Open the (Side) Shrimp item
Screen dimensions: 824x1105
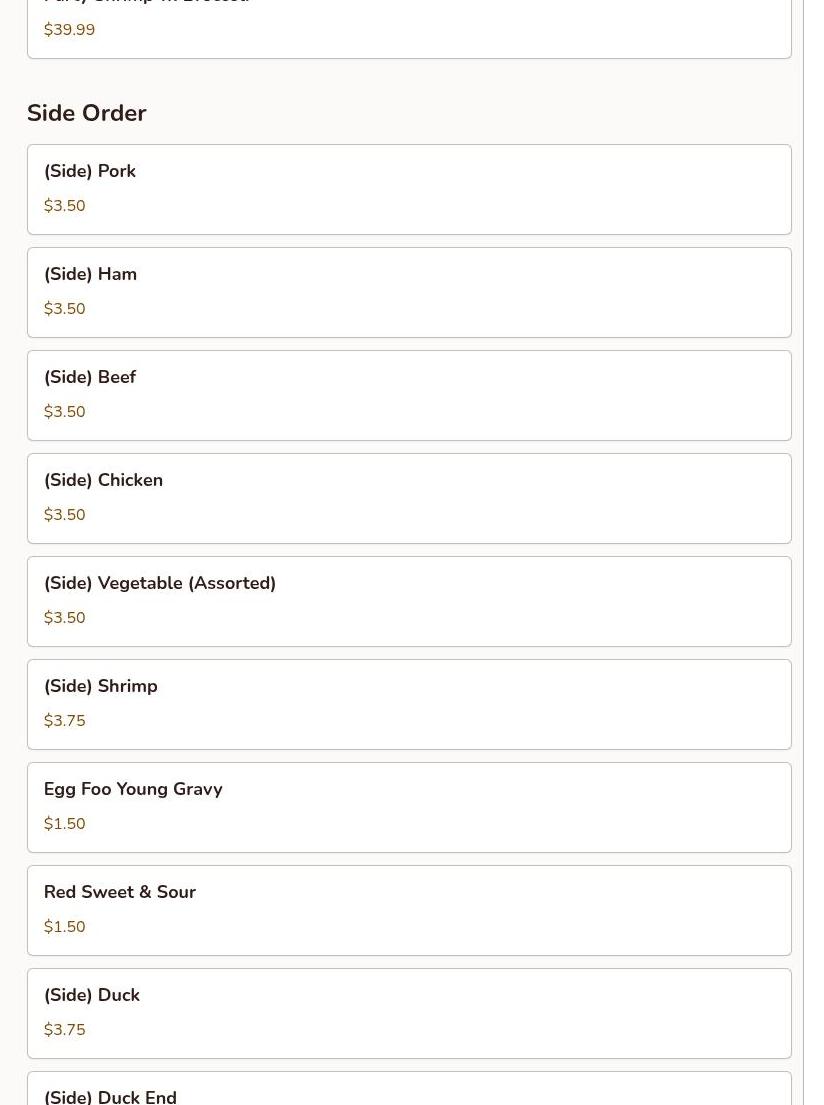point(409,704)
